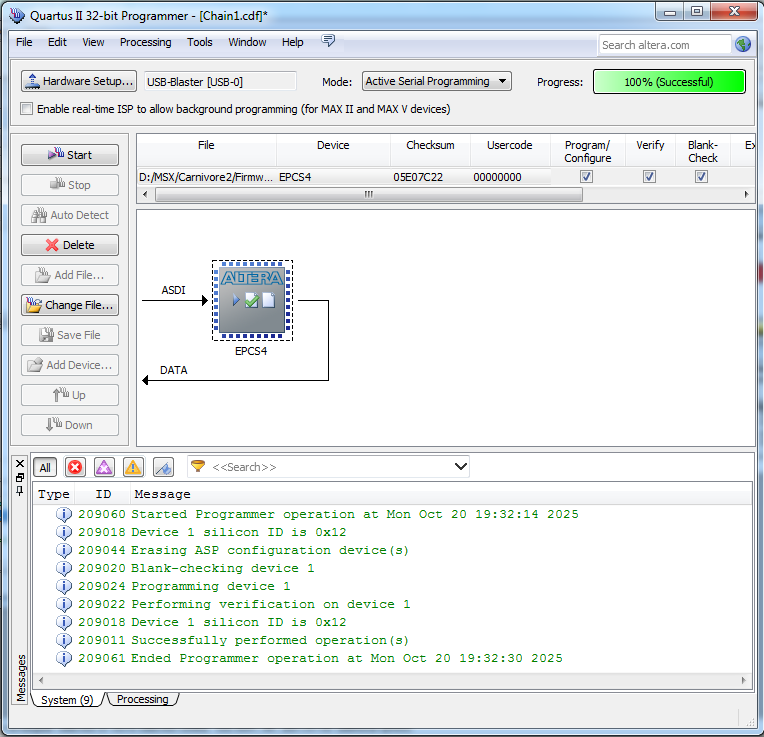Open the View menu
Viewport: 764px width, 737px height.
93,42
